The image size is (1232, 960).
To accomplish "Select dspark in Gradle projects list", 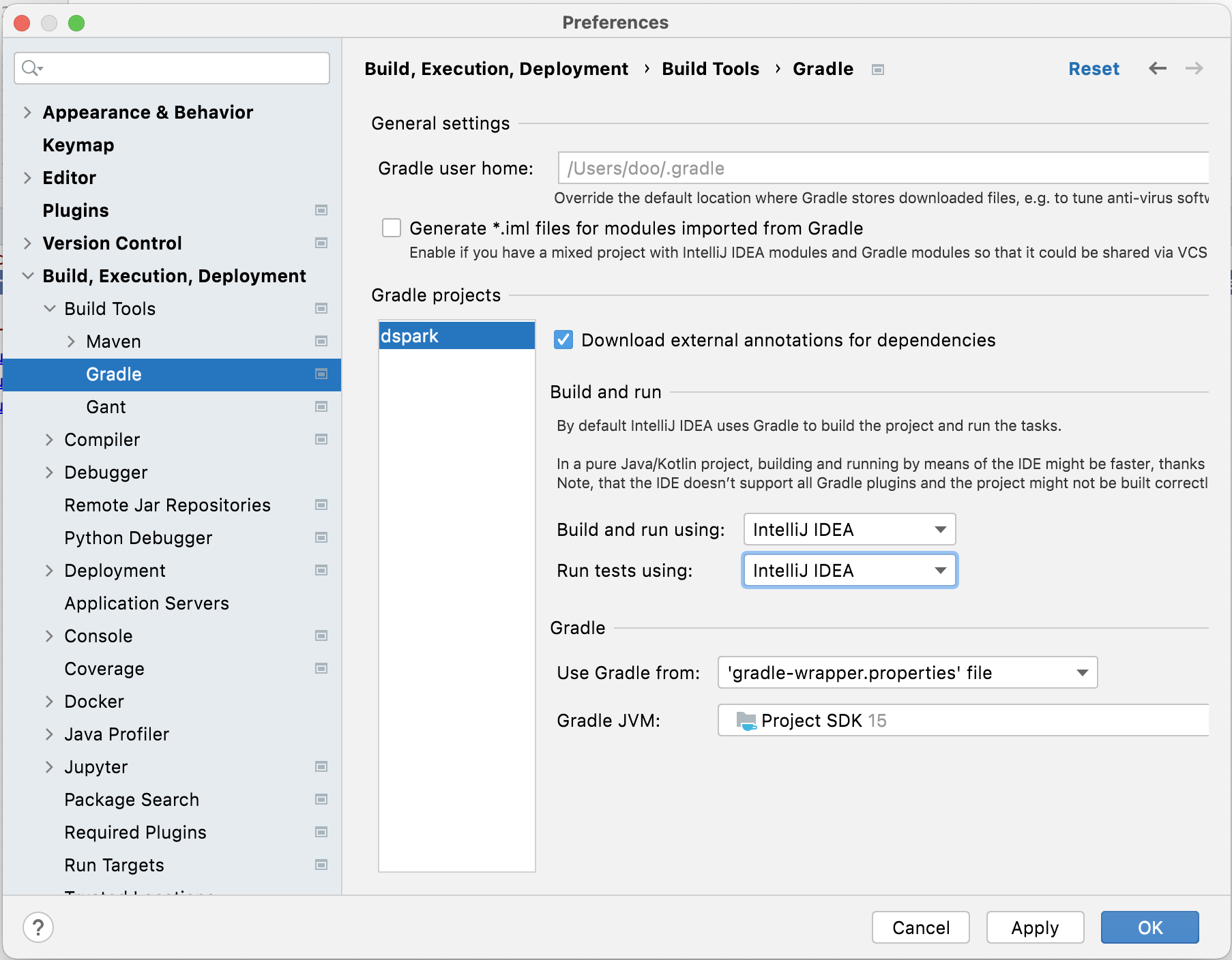I will (x=456, y=335).
